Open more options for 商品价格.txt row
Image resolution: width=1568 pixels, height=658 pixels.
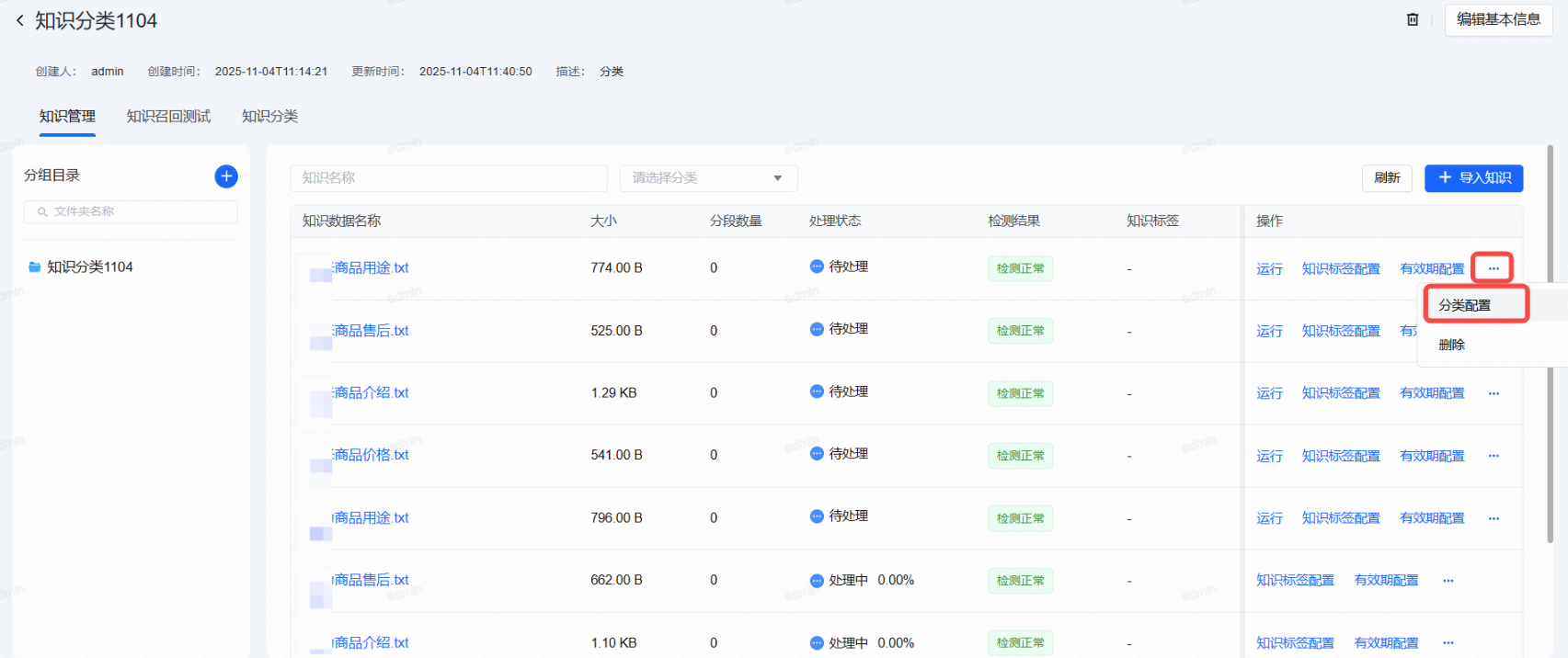pyautogui.click(x=1494, y=456)
